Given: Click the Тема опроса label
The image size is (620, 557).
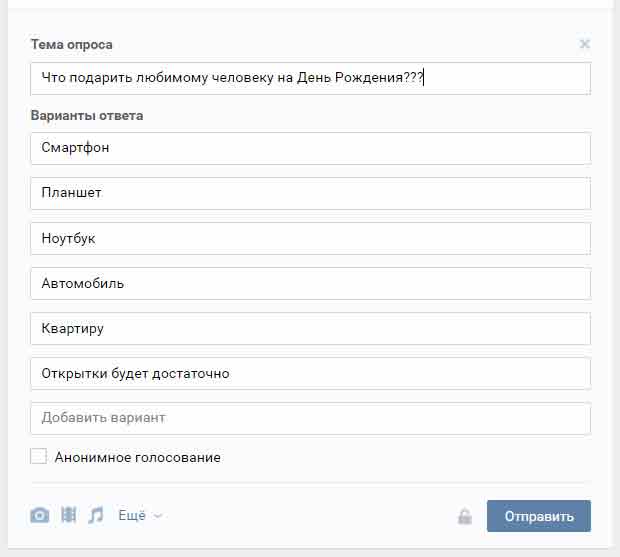Looking at the screenshot, I should click(72, 44).
